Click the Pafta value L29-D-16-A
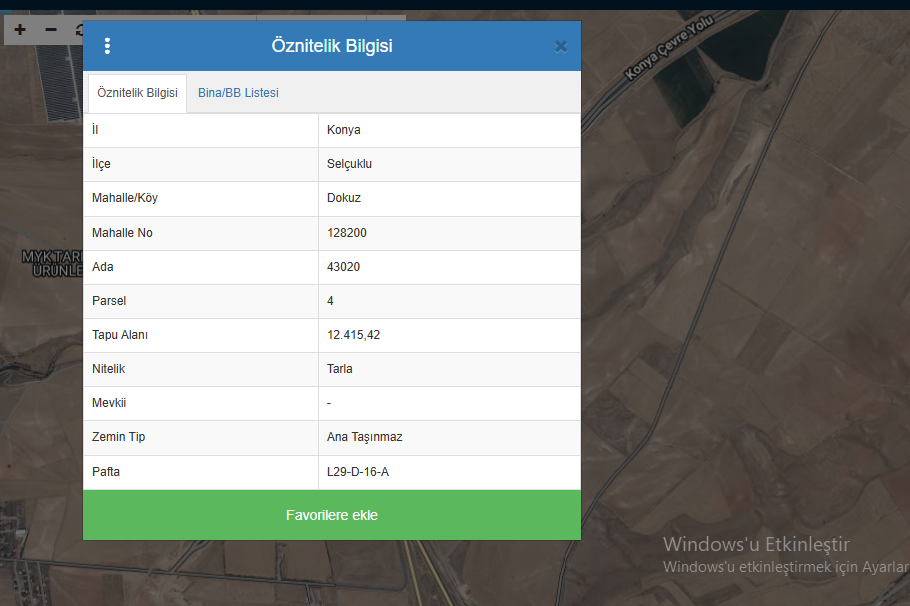Image resolution: width=910 pixels, height=606 pixels. [358, 472]
